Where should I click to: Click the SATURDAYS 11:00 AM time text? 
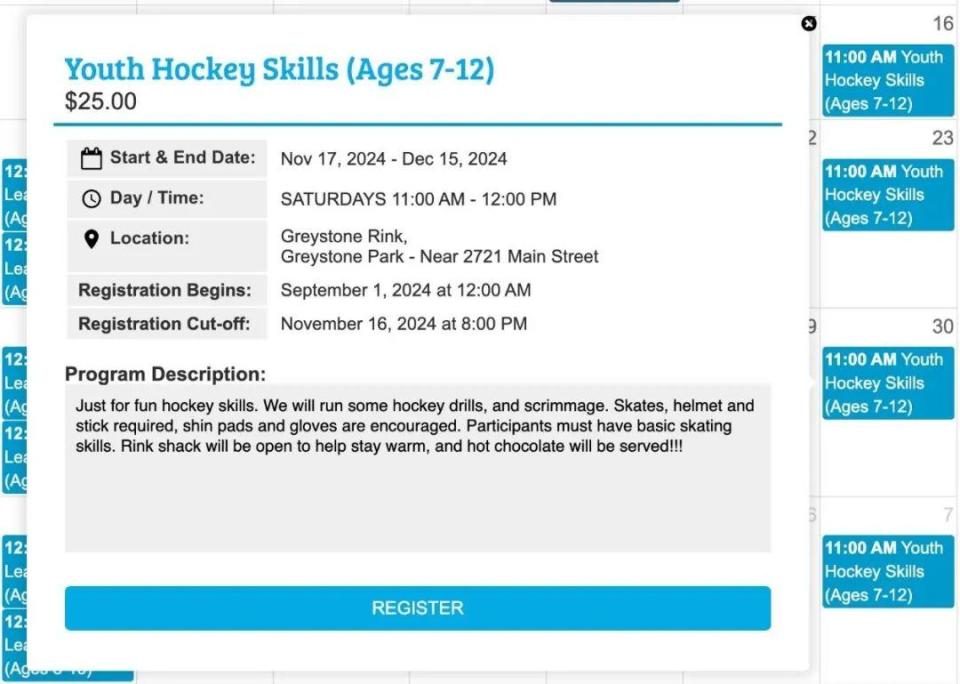pos(418,199)
